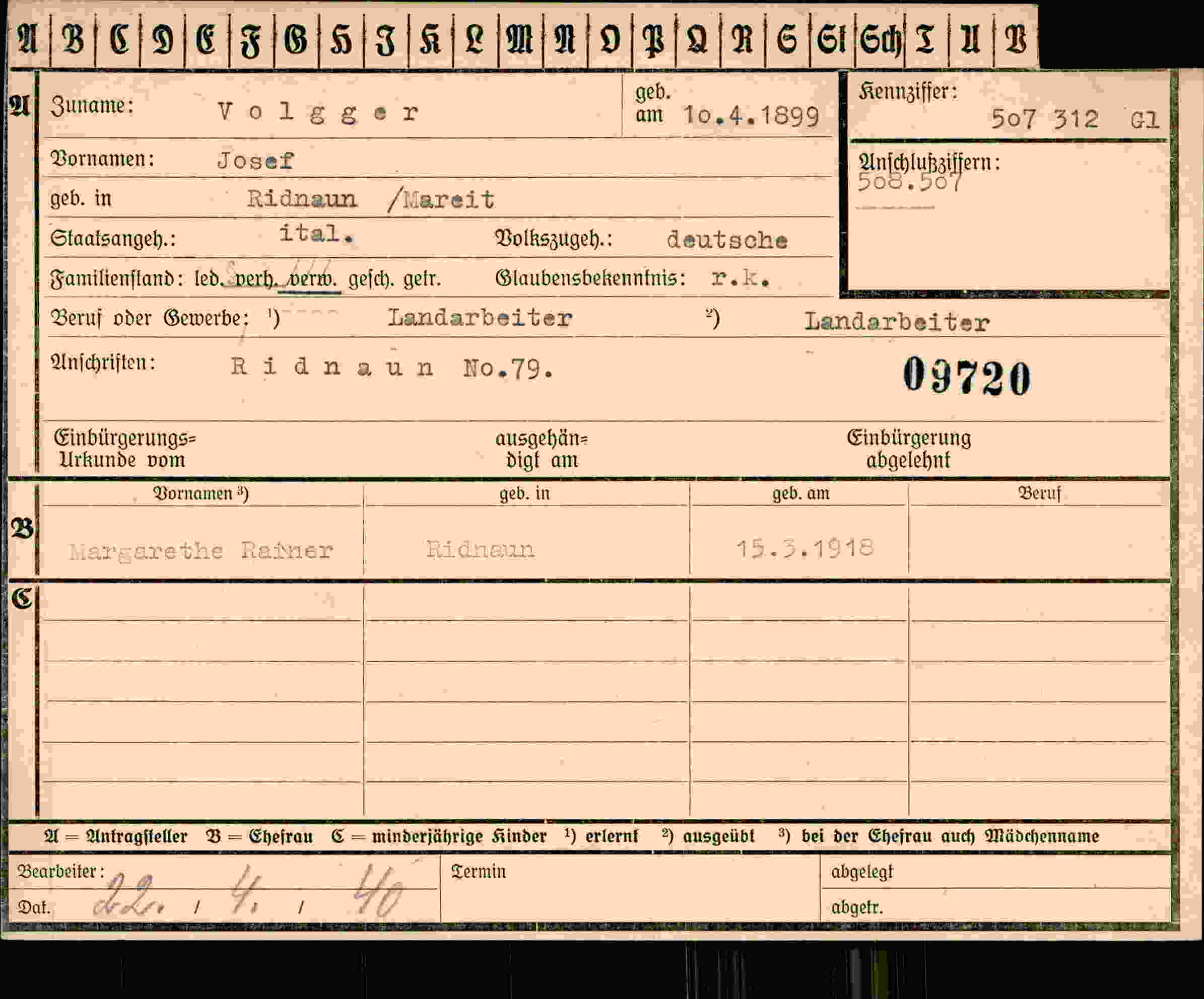The width and height of the screenshot is (1204, 999).
Task: Click legend entry "B = Ehefrau"
Action: [x=260, y=836]
